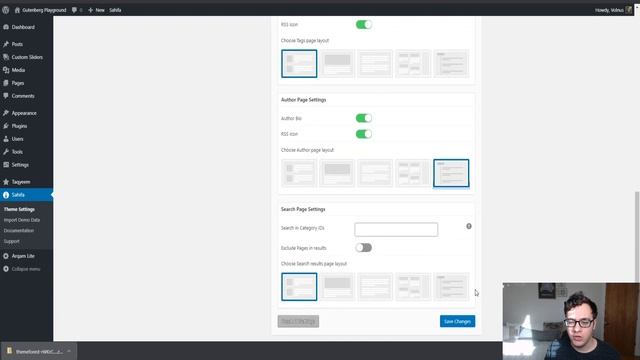
Task: Open the comments bubble in the admin bar
Action: point(74,10)
